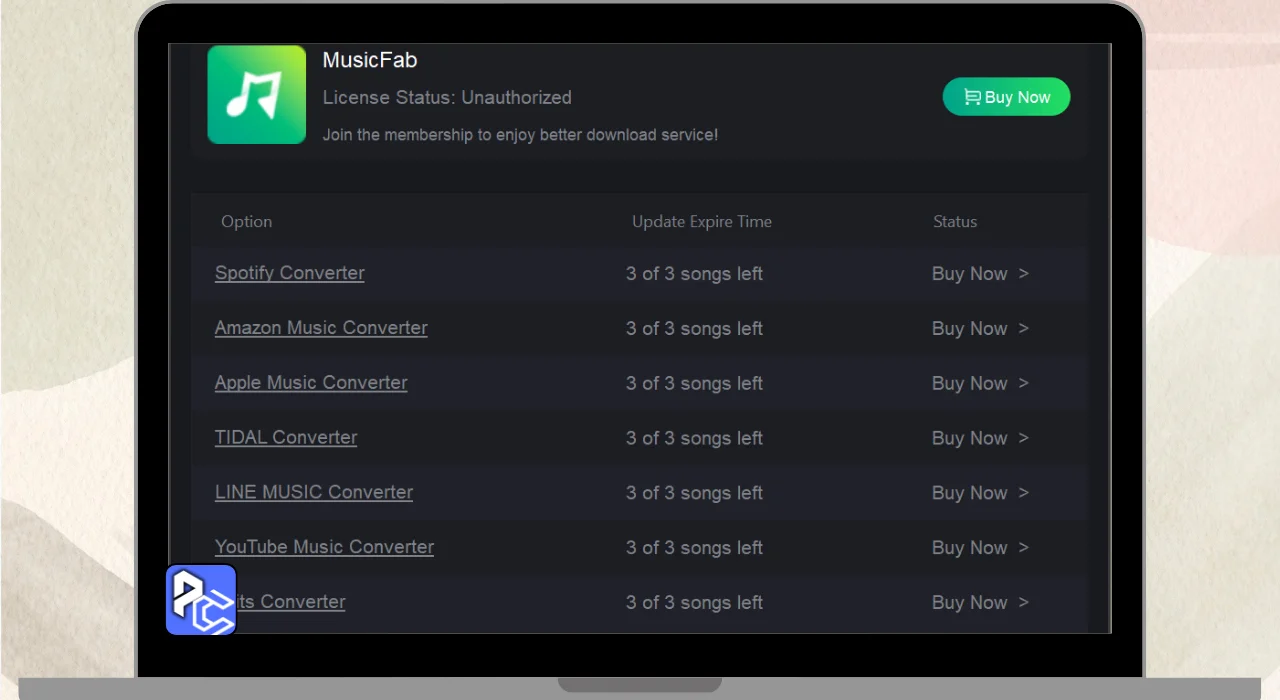
Task: Open the Apple Music Converter link
Action: (311, 383)
